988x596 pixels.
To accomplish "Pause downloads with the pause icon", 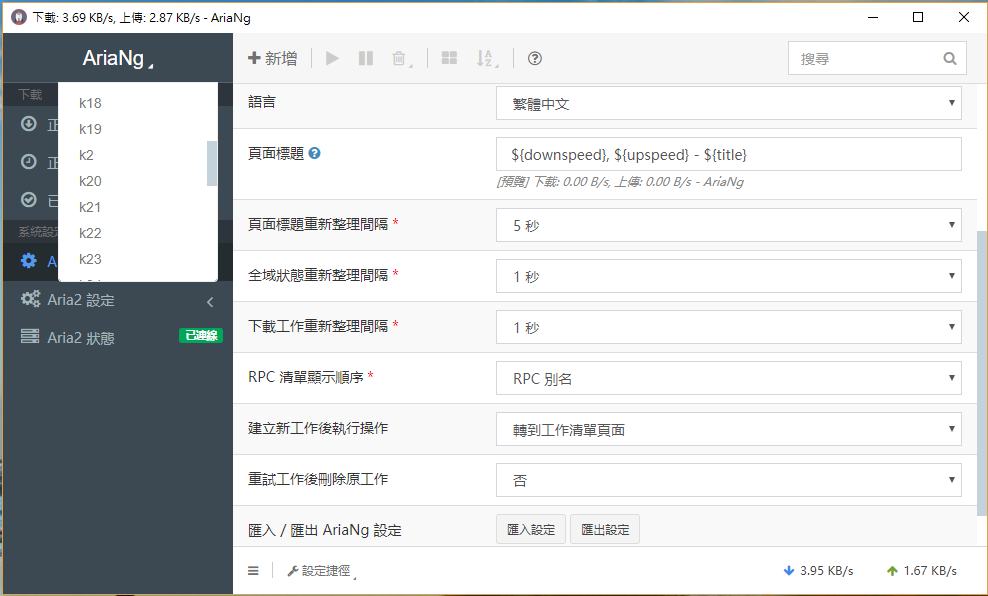I will pyautogui.click(x=365, y=58).
